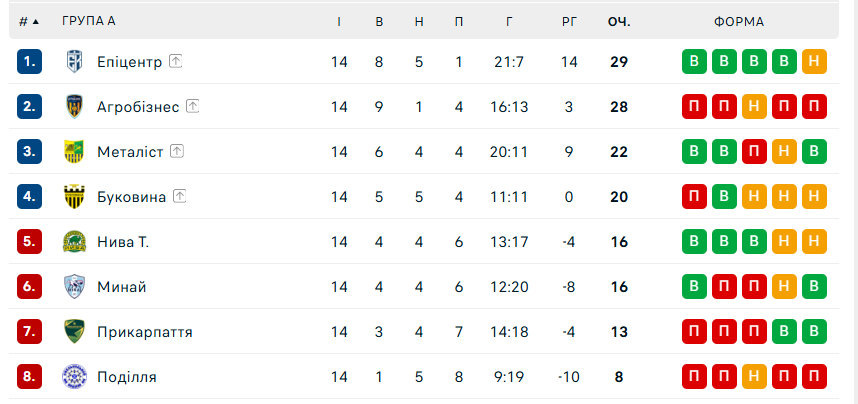Click the Минай team crest
This screenshot has height=404, width=858.
[x=73, y=287]
